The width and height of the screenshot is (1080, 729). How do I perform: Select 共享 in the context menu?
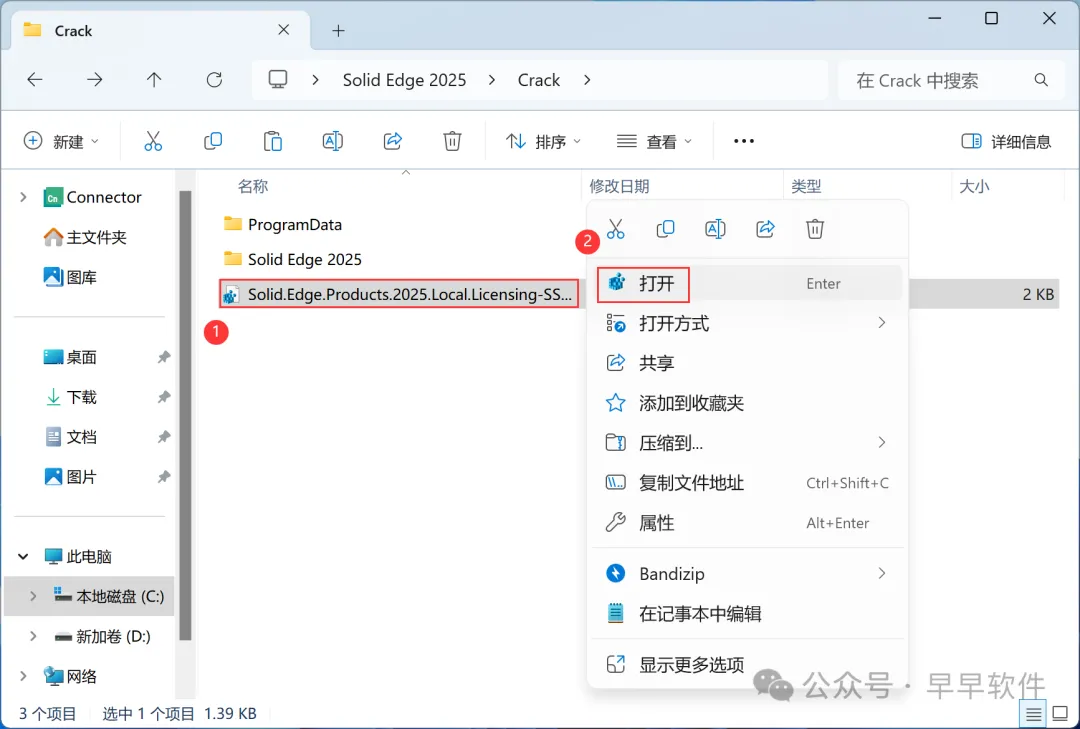tap(748, 363)
